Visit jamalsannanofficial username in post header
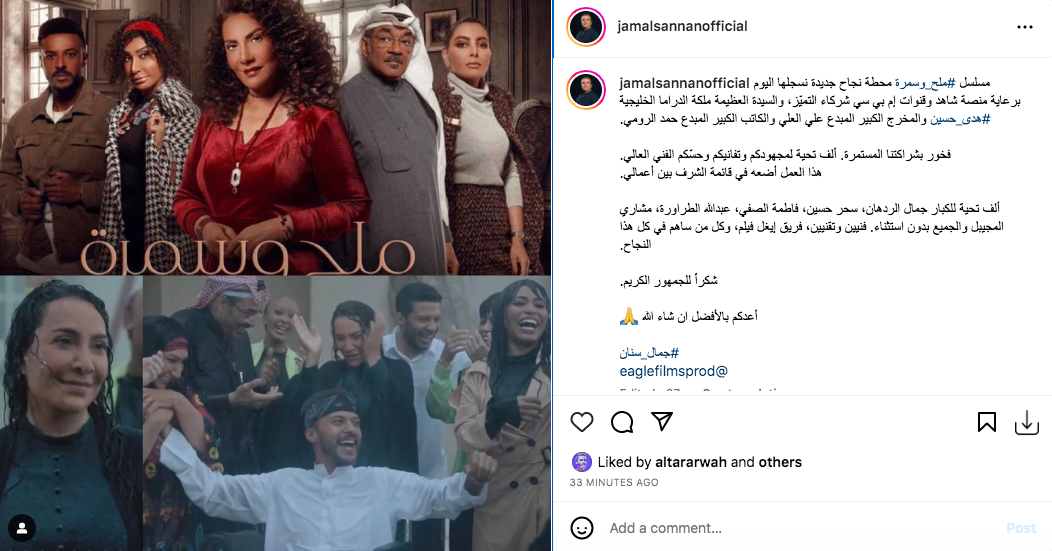1052x551 pixels. coord(682,26)
